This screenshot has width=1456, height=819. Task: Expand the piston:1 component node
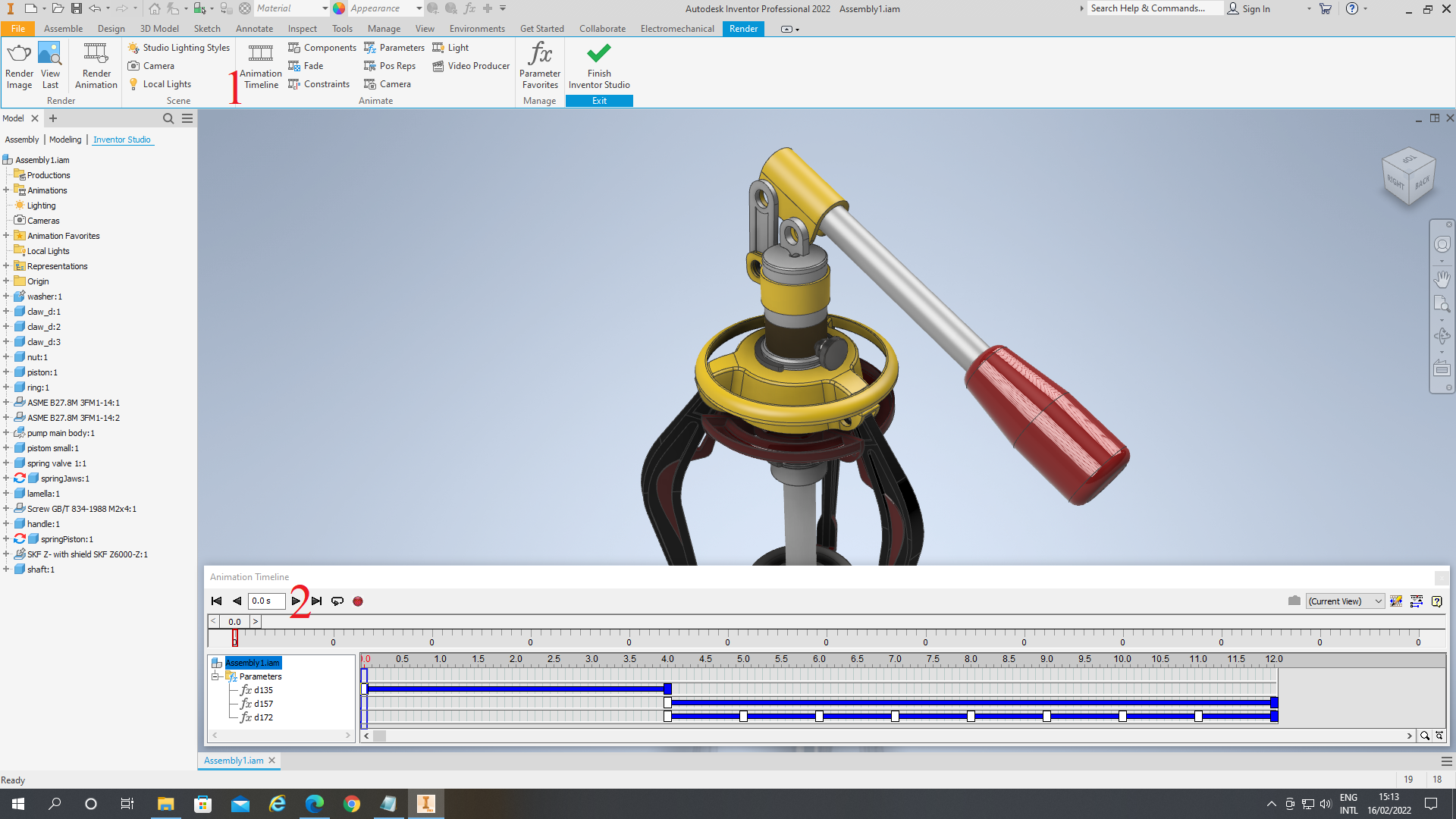pyautogui.click(x=6, y=372)
